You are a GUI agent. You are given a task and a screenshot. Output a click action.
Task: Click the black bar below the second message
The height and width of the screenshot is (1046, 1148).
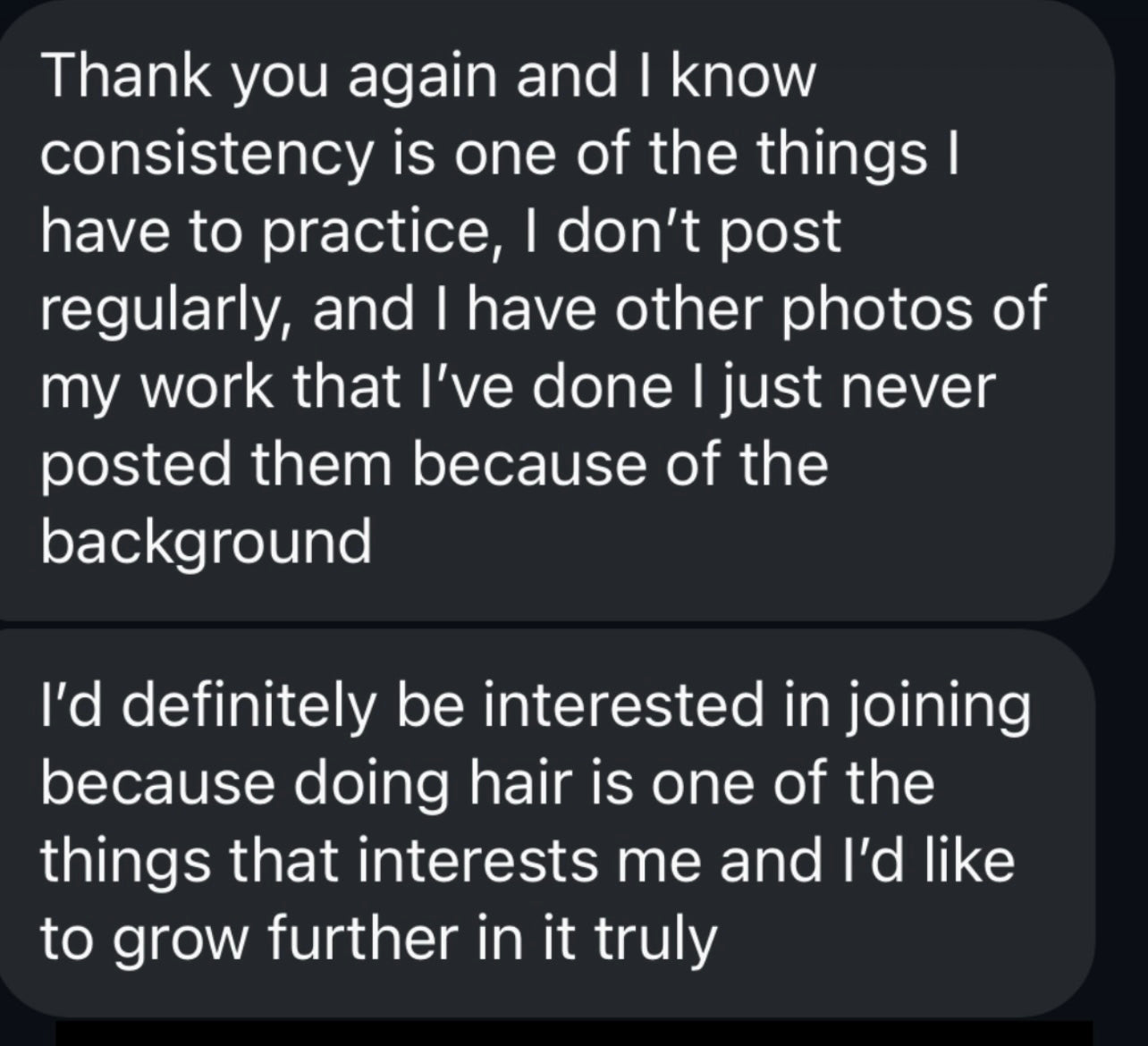pyautogui.click(x=572, y=1033)
